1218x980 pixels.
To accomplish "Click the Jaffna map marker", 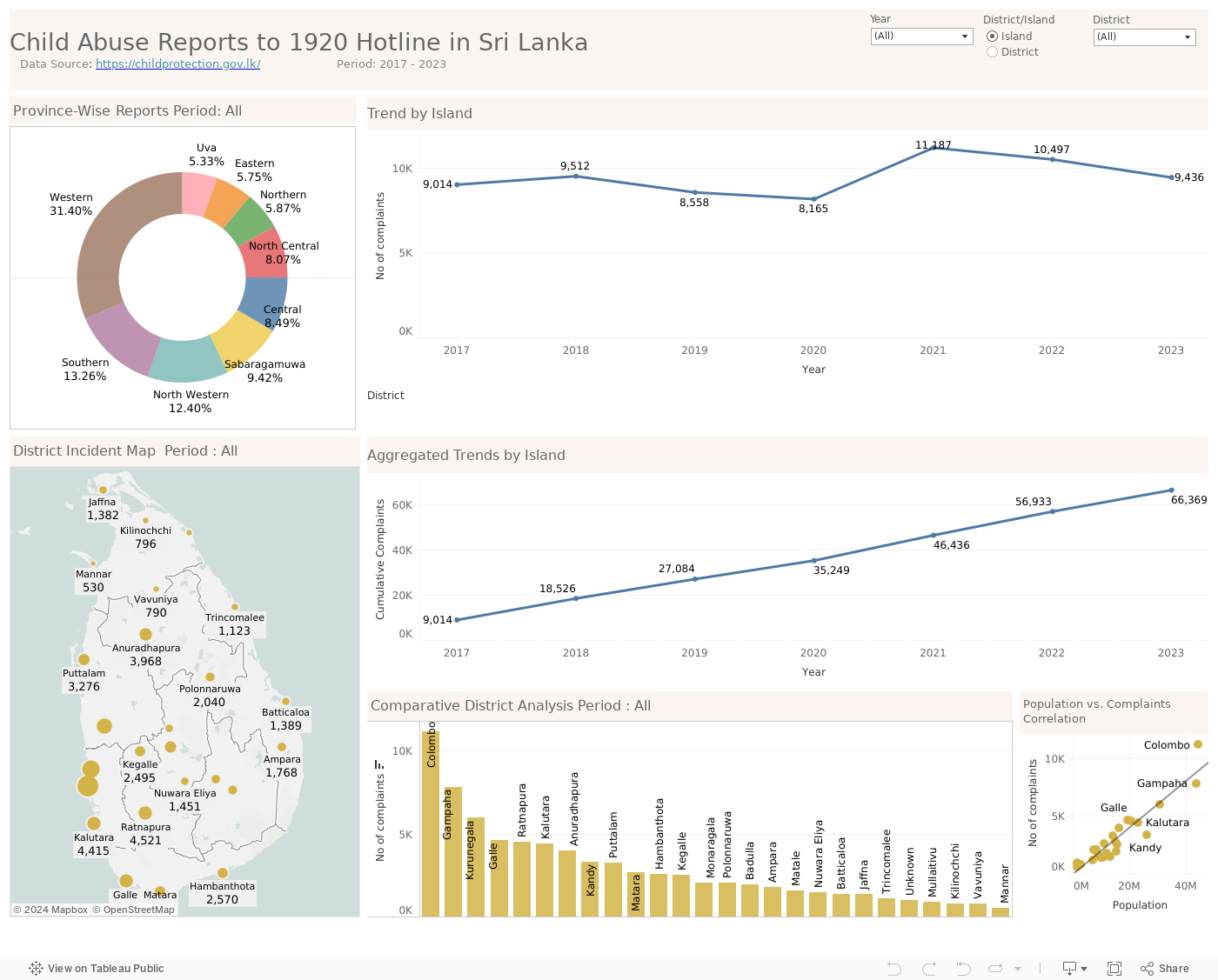I will pos(103,490).
